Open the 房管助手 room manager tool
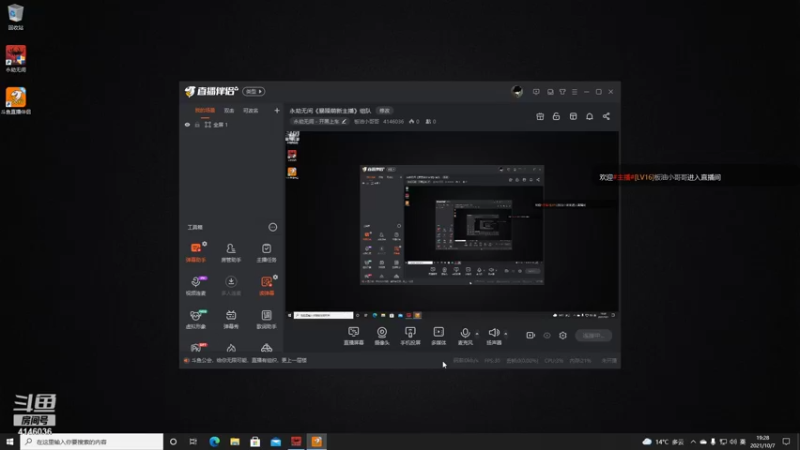This screenshot has height=450, width=800. tap(231, 252)
